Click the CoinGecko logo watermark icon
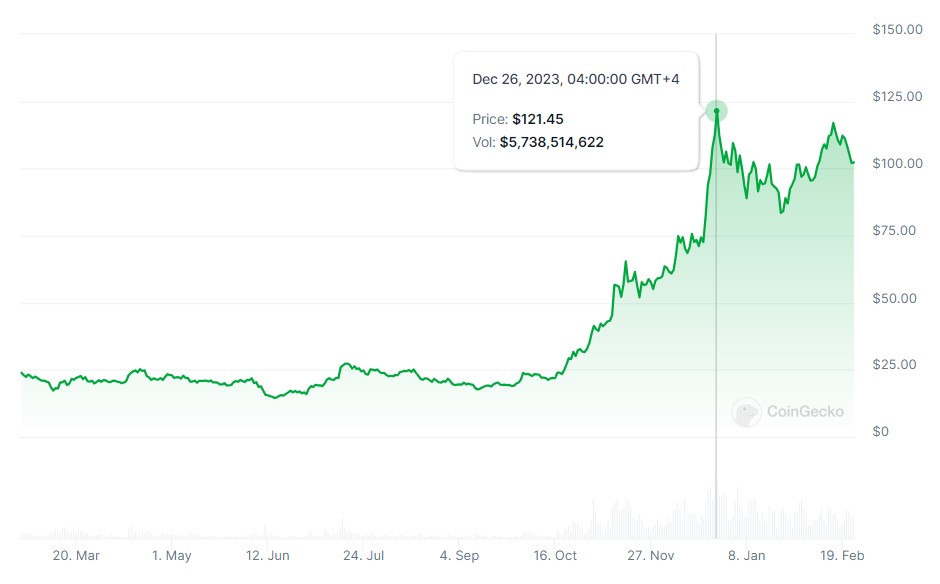Screen dimensions: 940x584 [746, 412]
